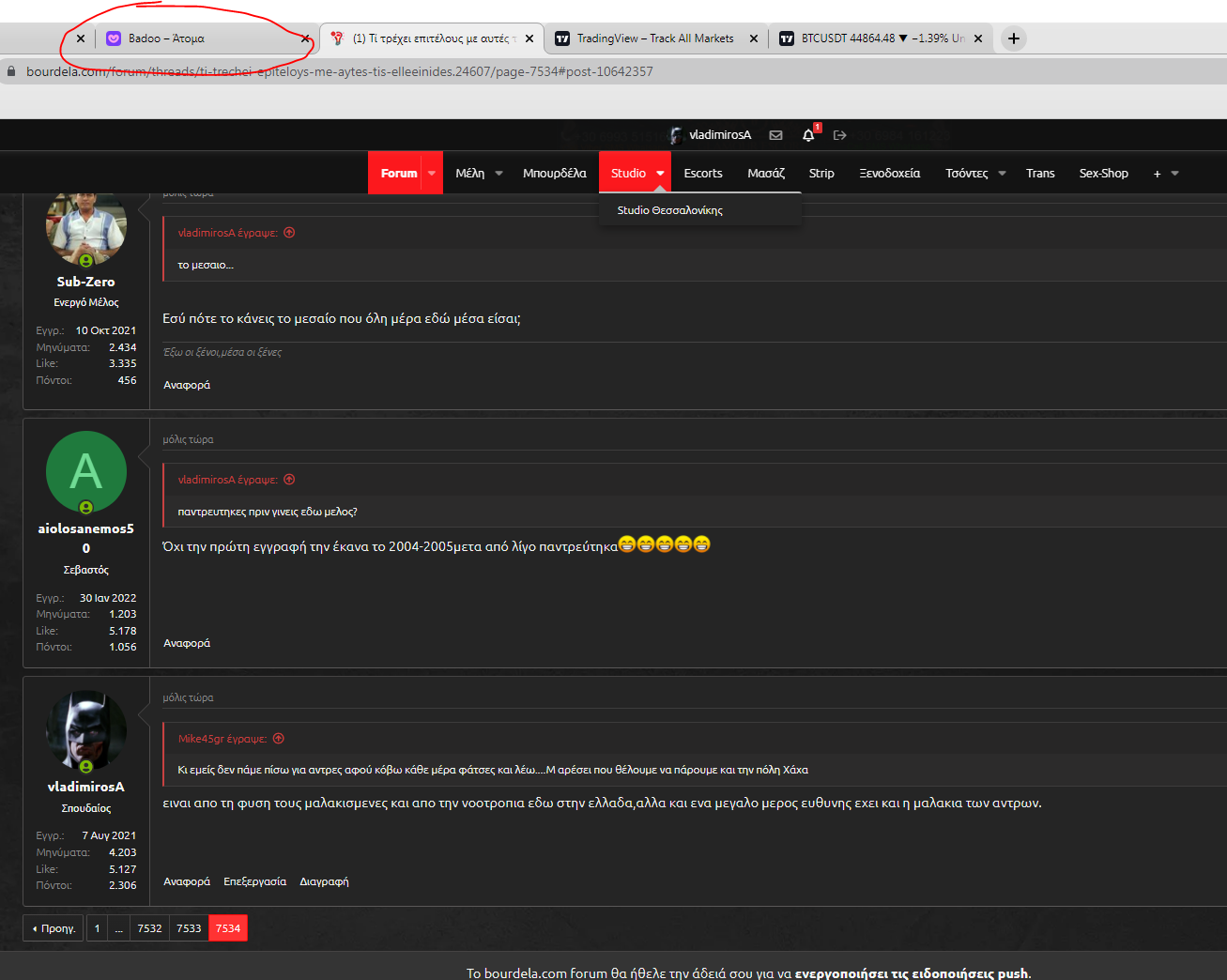1227x980 pixels.
Task: Click Διαγραφή to delete the post
Action: pos(324,881)
